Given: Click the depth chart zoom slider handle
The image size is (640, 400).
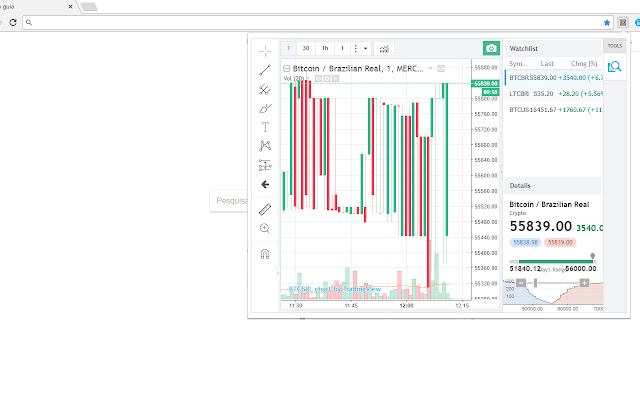Looking at the screenshot, I should coord(535,283).
